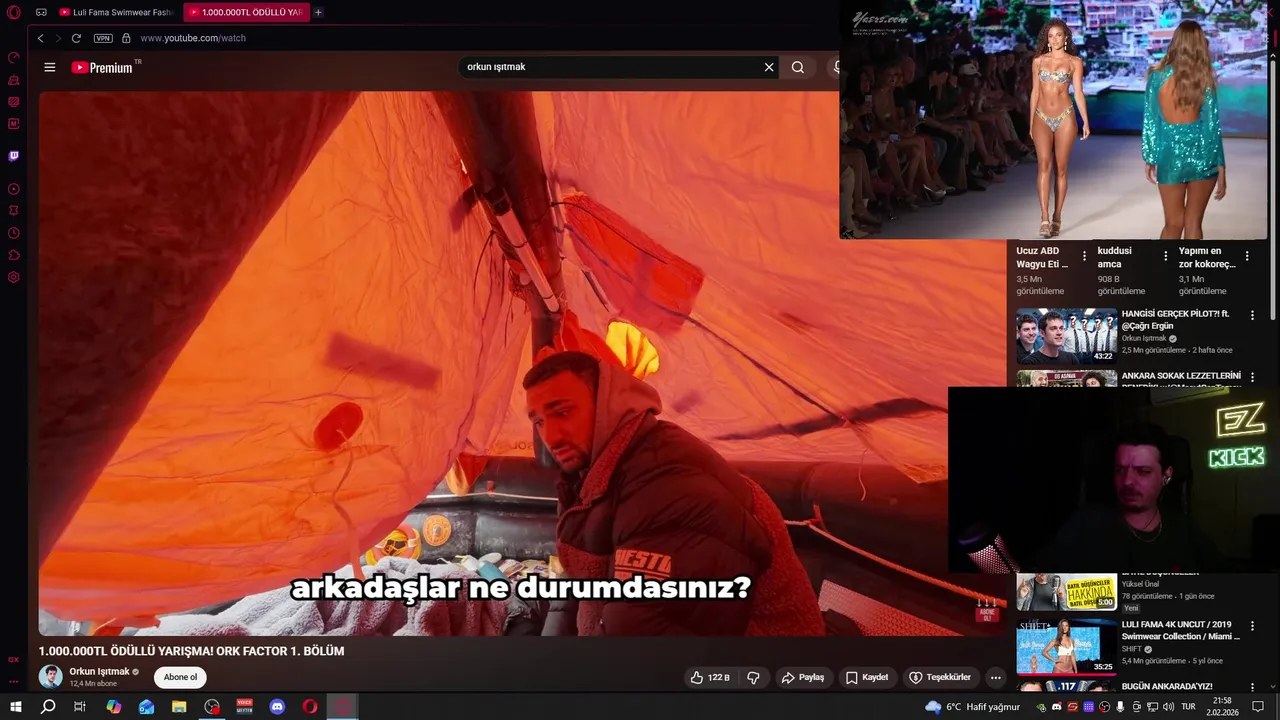Switch input language TUR
This screenshot has height=720, width=1280.
pos(1188,707)
